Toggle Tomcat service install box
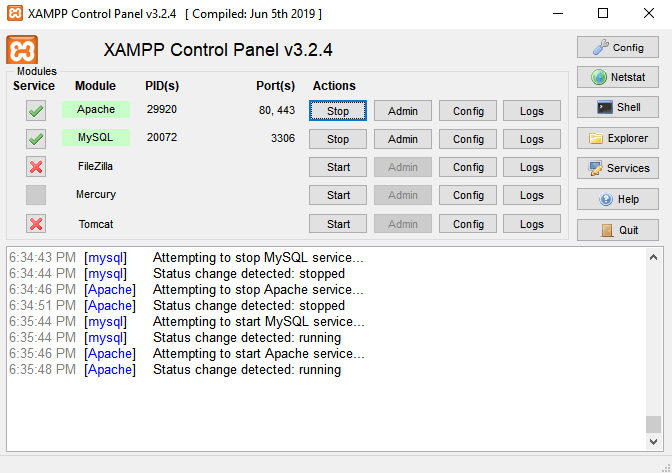 point(36,224)
